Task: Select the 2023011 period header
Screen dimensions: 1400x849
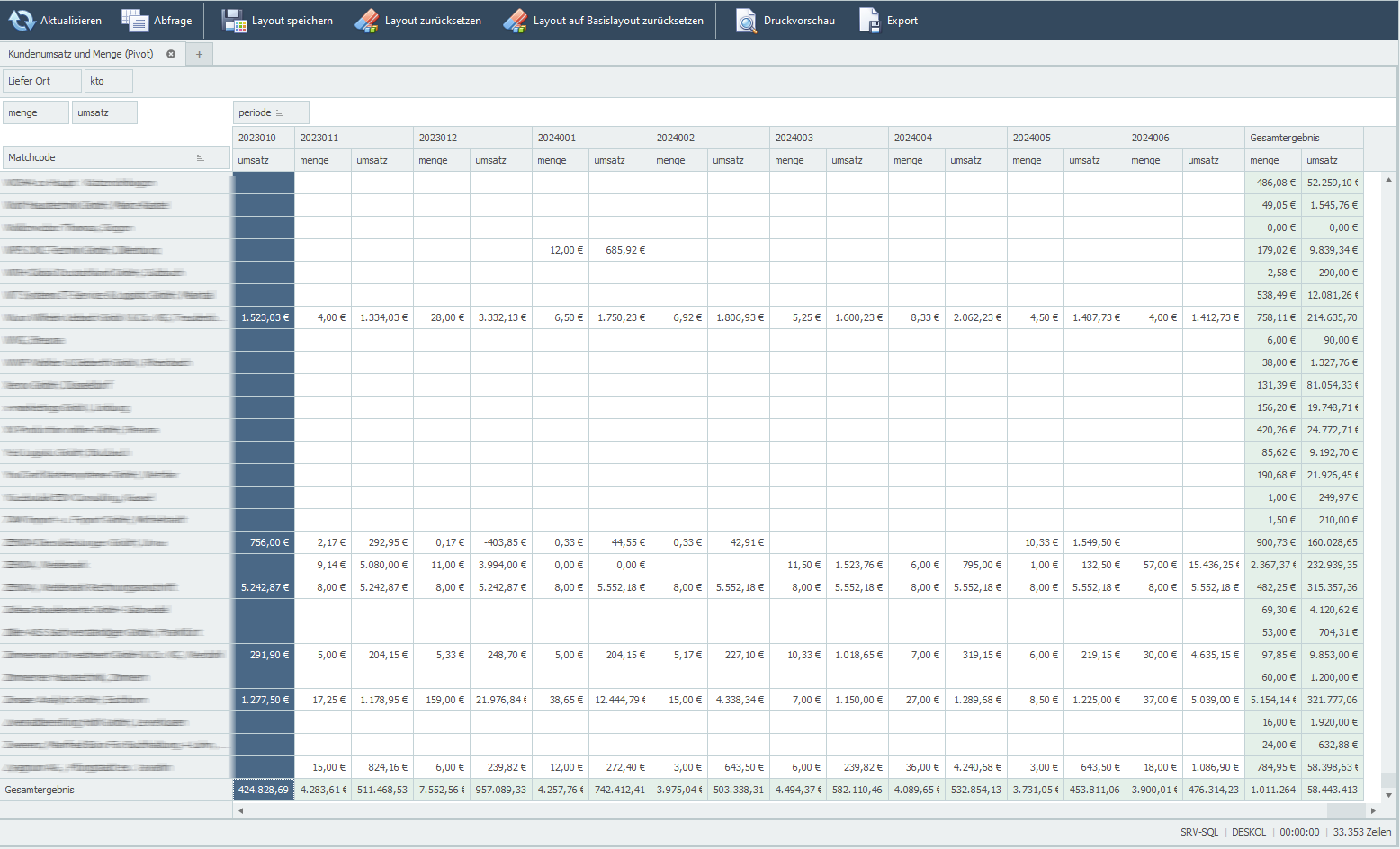Action: [354, 138]
